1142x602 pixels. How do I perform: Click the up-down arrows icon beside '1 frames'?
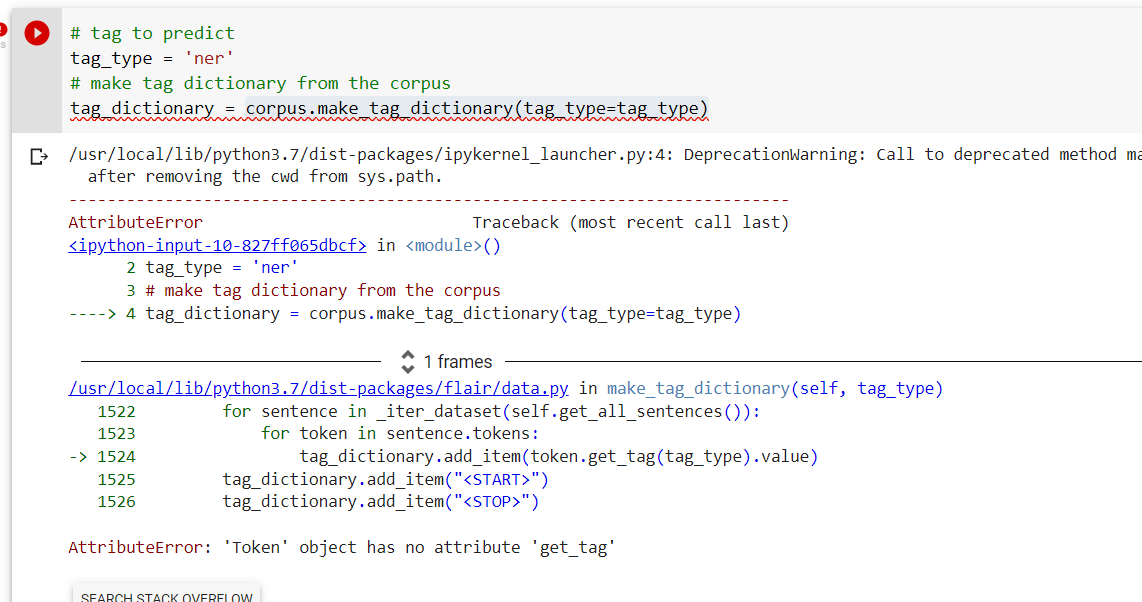(408, 361)
